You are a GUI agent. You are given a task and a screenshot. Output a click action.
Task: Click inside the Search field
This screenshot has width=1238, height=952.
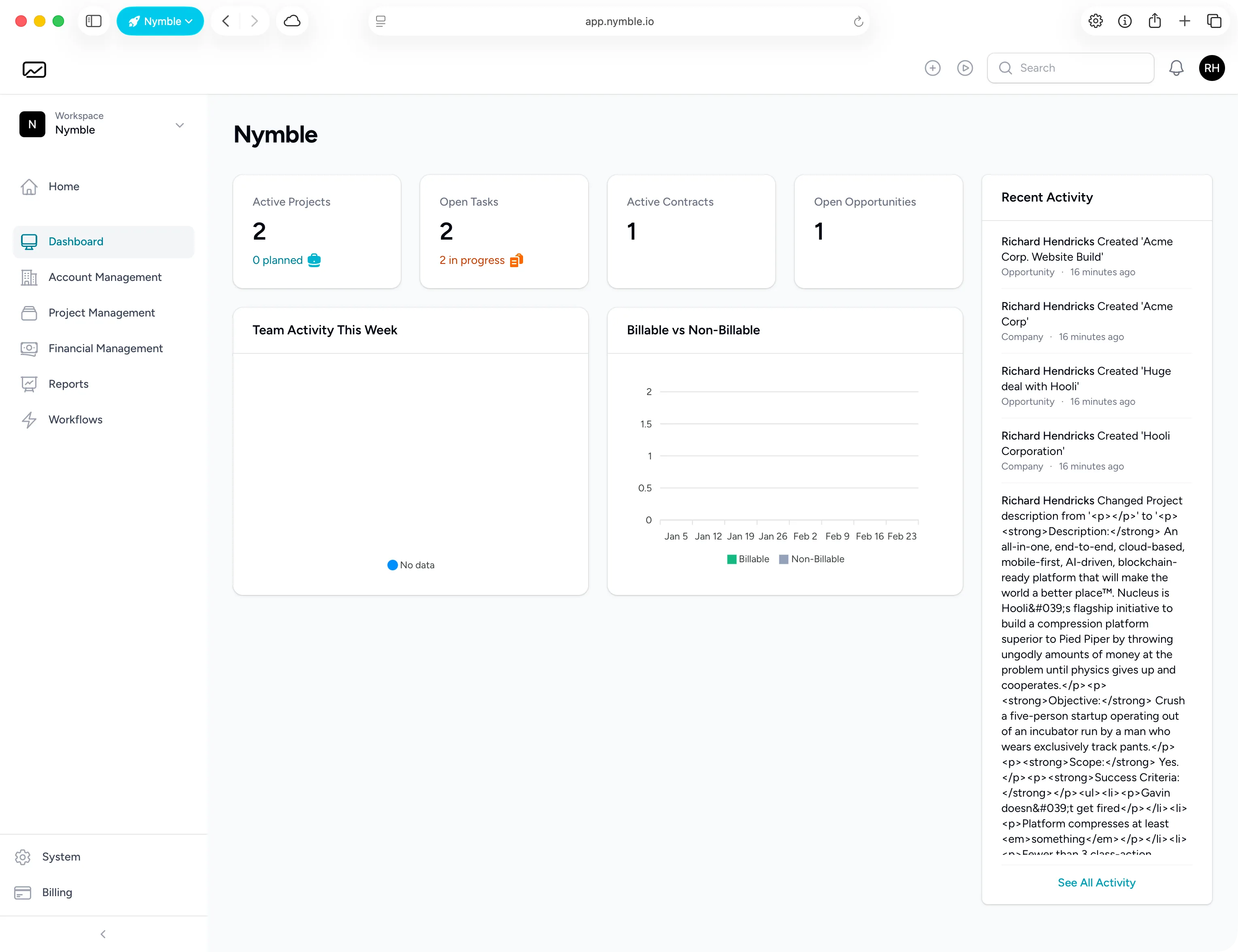click(1070, 68)
